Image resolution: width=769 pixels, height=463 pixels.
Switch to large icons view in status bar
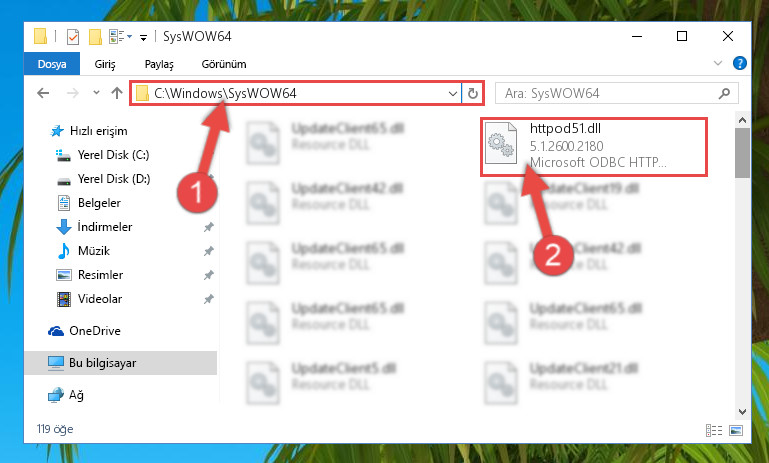736,431
